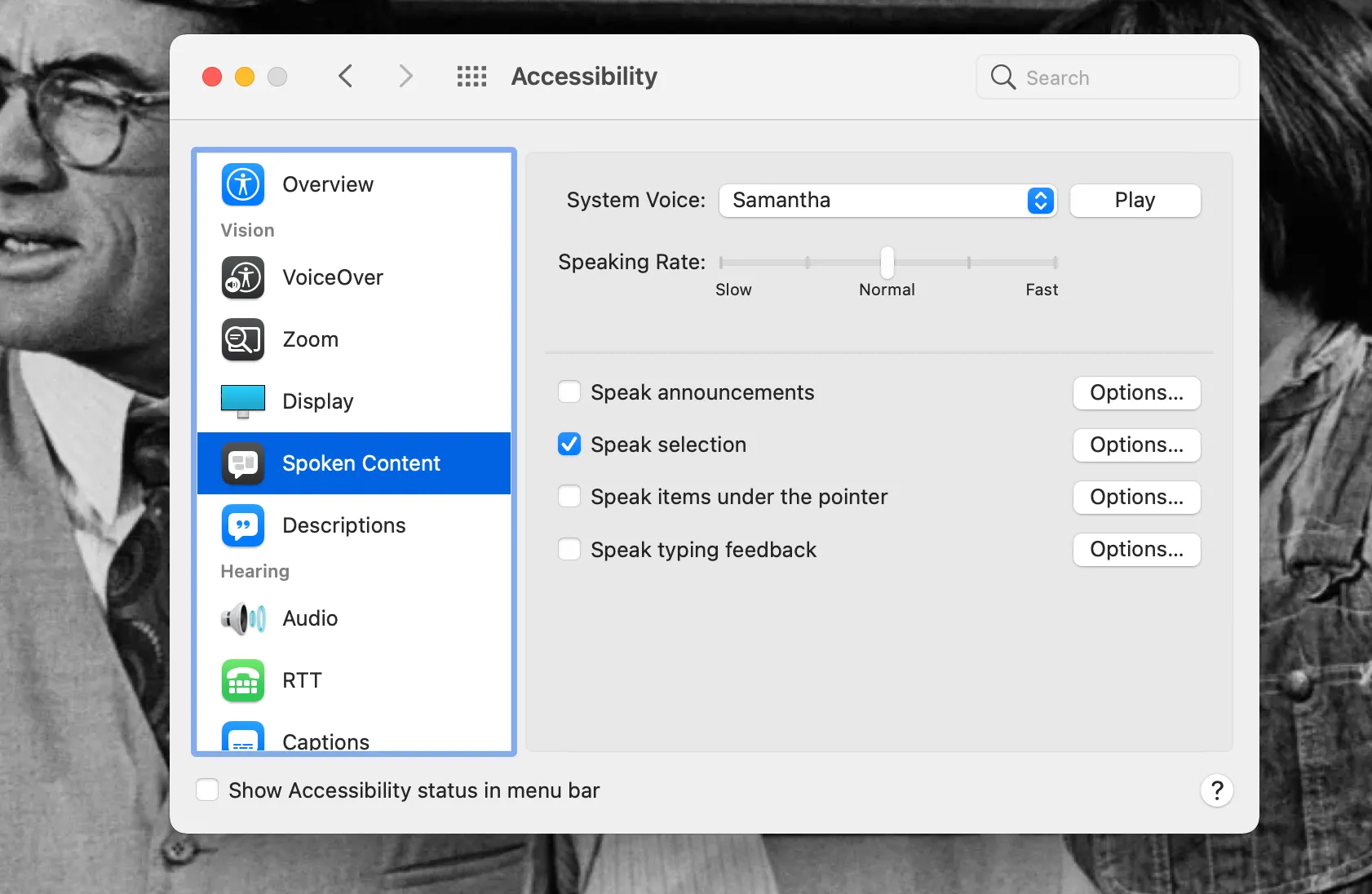Toggle Show Accessibility status in menu bar
The image size is (1372, 894).
tap(207, 790)
